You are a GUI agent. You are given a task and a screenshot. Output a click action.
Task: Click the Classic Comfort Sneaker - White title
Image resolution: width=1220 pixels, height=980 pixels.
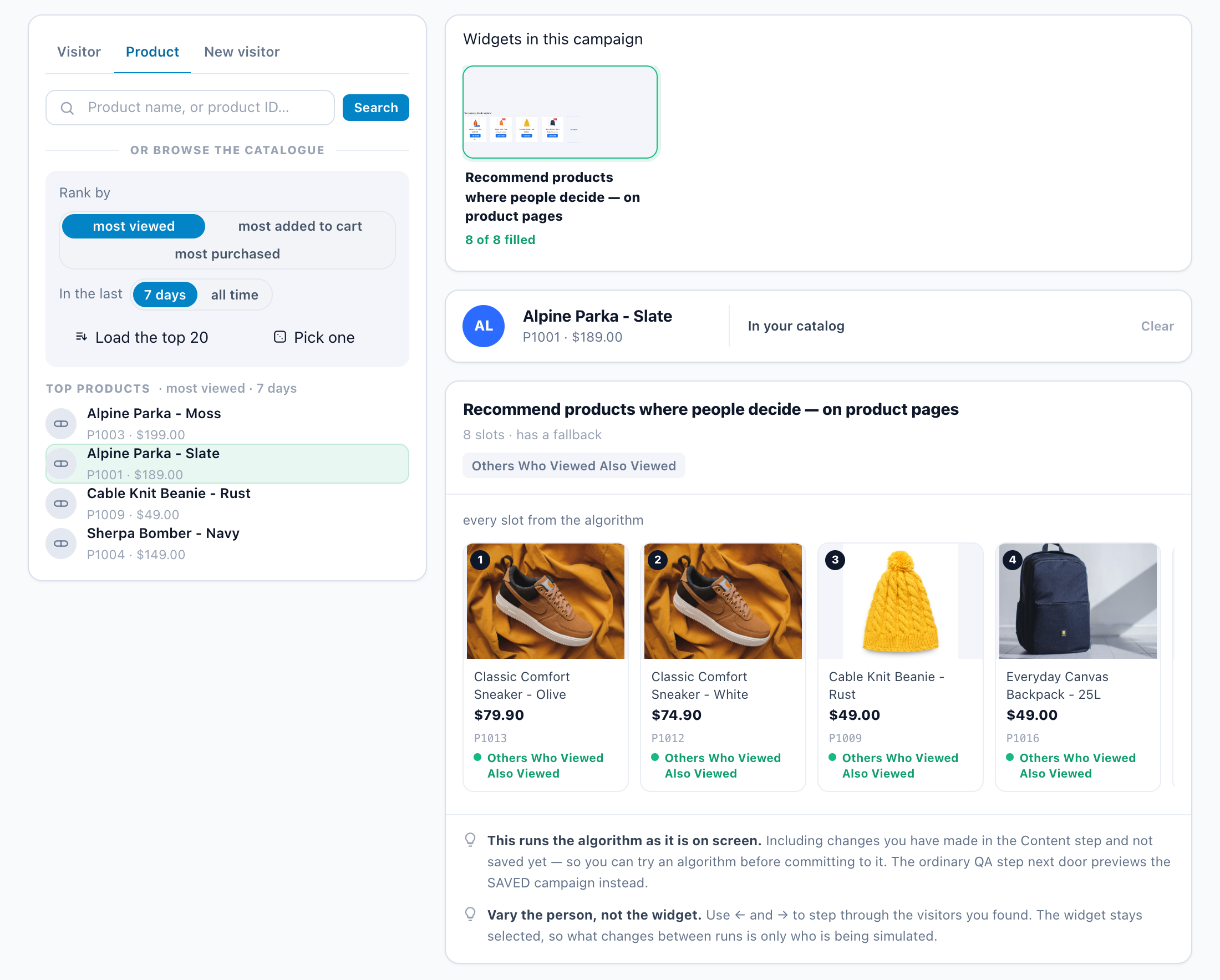tap(700, 685)
